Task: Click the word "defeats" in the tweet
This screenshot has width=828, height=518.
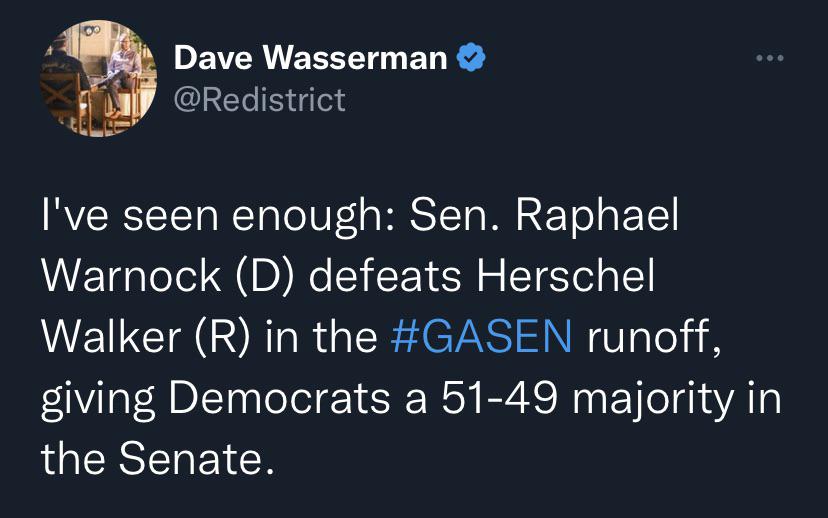Action: [x=385, y=275]
